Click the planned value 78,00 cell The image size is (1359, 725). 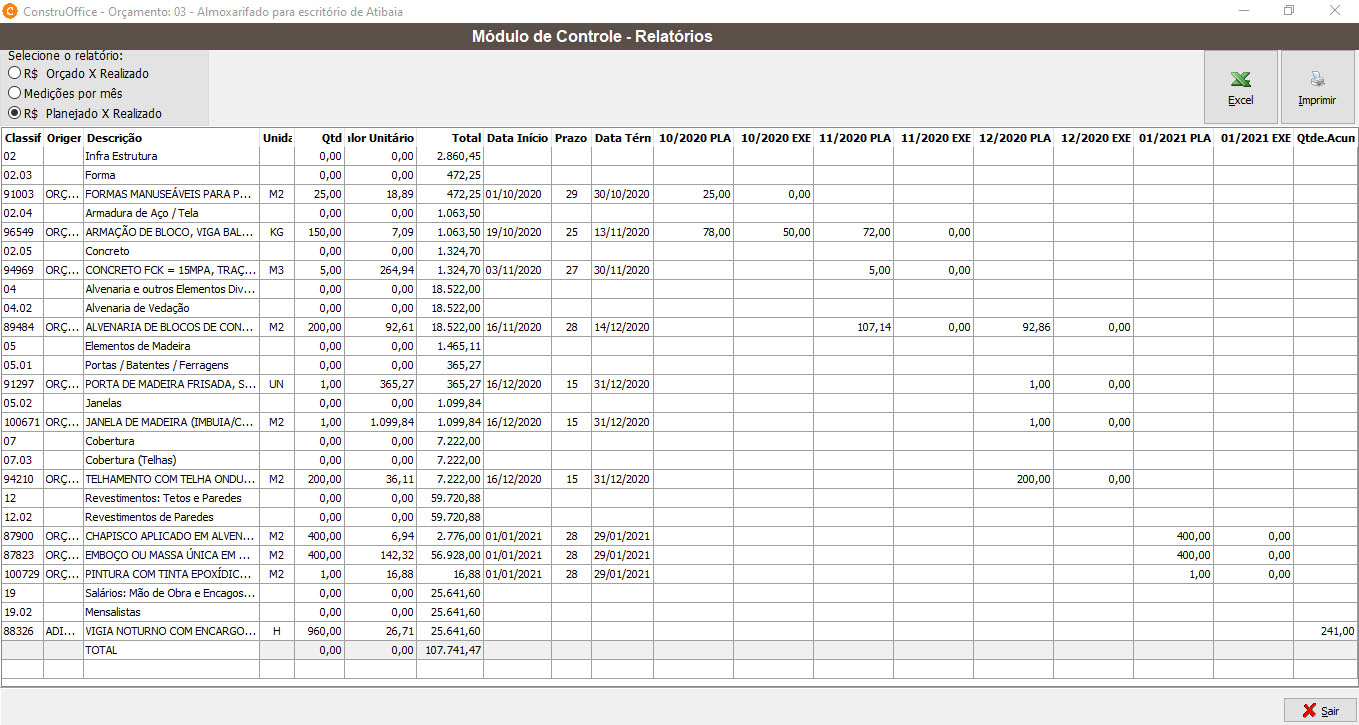[x=693, y=232]
